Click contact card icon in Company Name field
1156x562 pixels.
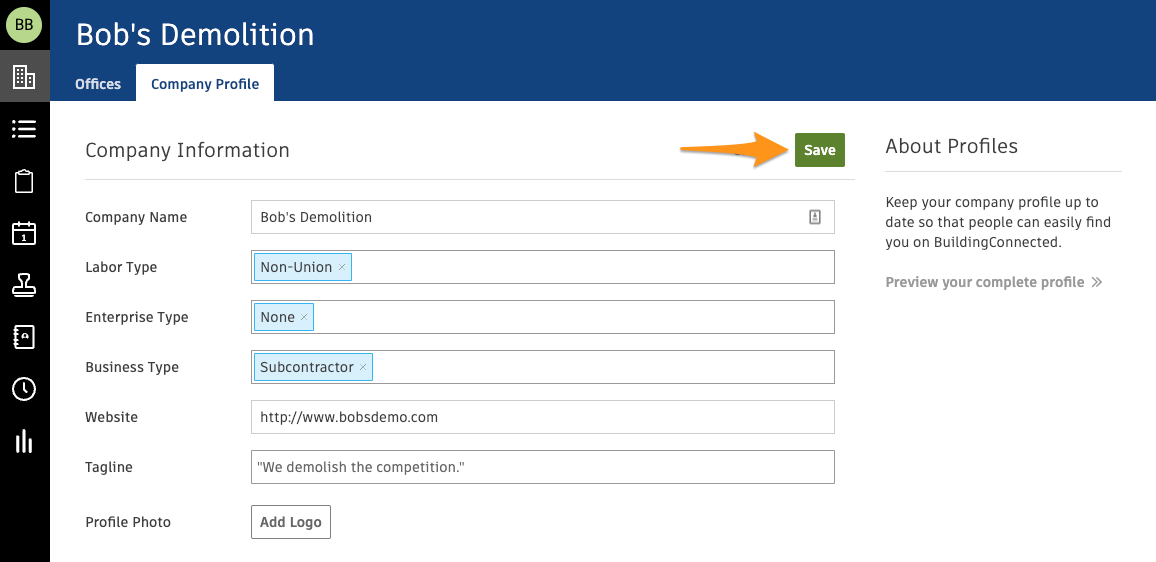coord(814,217)
